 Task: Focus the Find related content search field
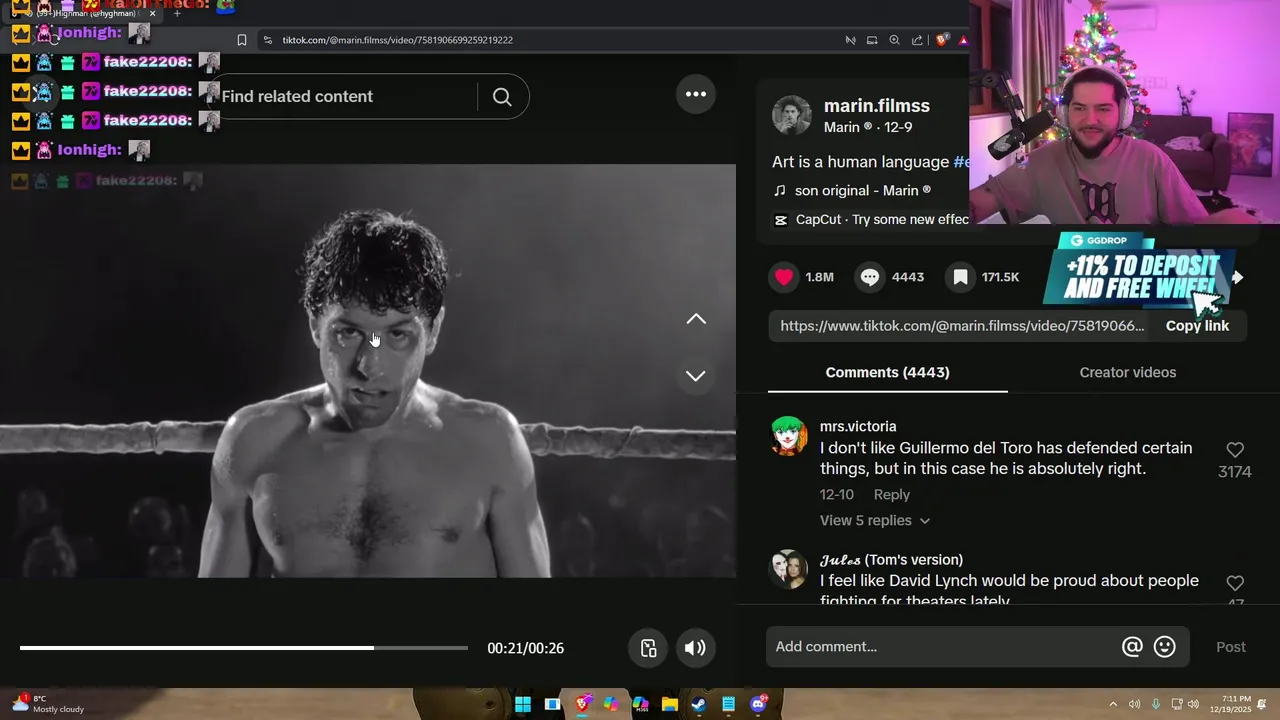coord(345,96)
